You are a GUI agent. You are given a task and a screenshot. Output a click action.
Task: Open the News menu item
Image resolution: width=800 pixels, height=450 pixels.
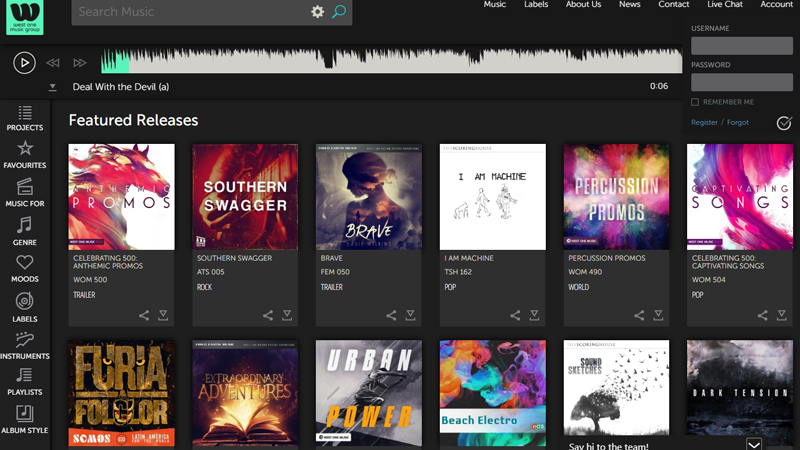pyautogui.click(x=630, y=4)
